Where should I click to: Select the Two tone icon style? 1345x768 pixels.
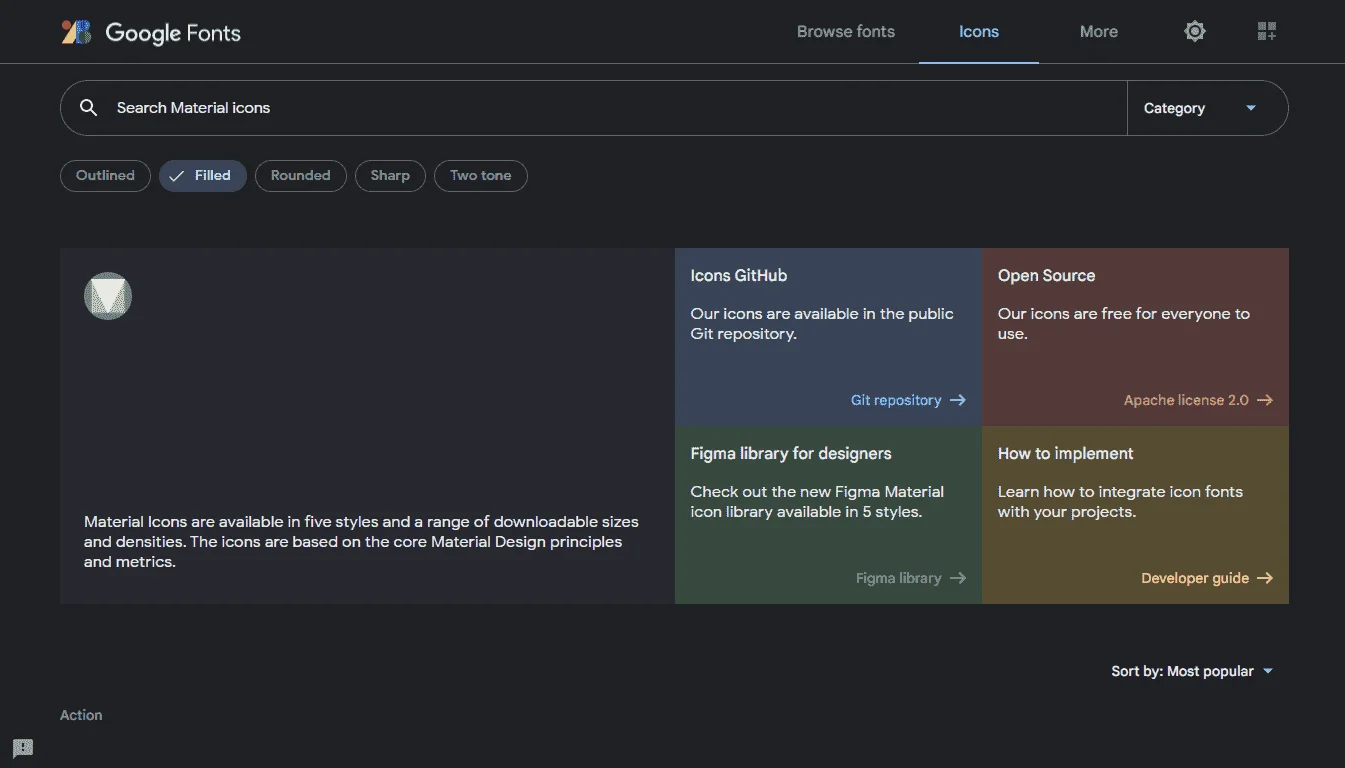(481, 176)
